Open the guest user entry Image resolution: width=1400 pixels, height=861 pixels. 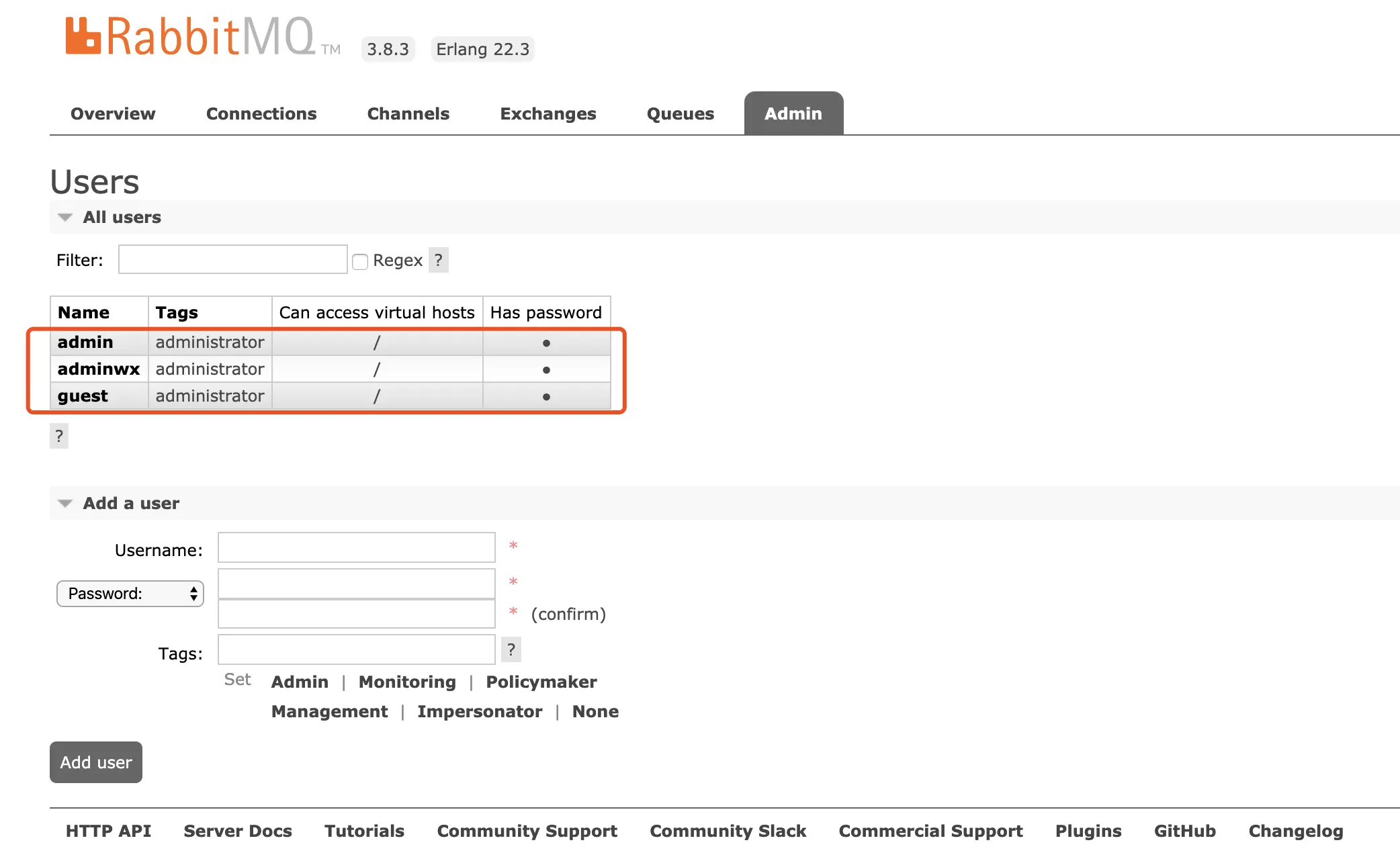tap(83, 396)
